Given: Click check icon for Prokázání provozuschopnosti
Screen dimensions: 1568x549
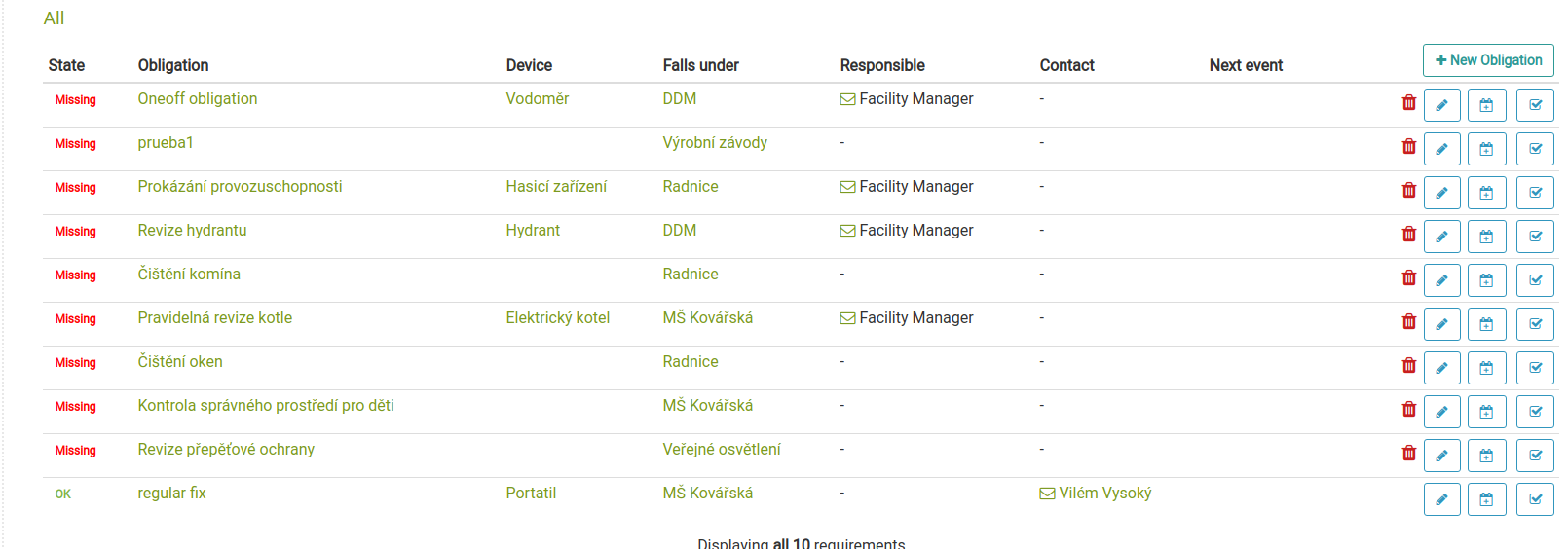Looking at the screenshot, I should 1535,193.
